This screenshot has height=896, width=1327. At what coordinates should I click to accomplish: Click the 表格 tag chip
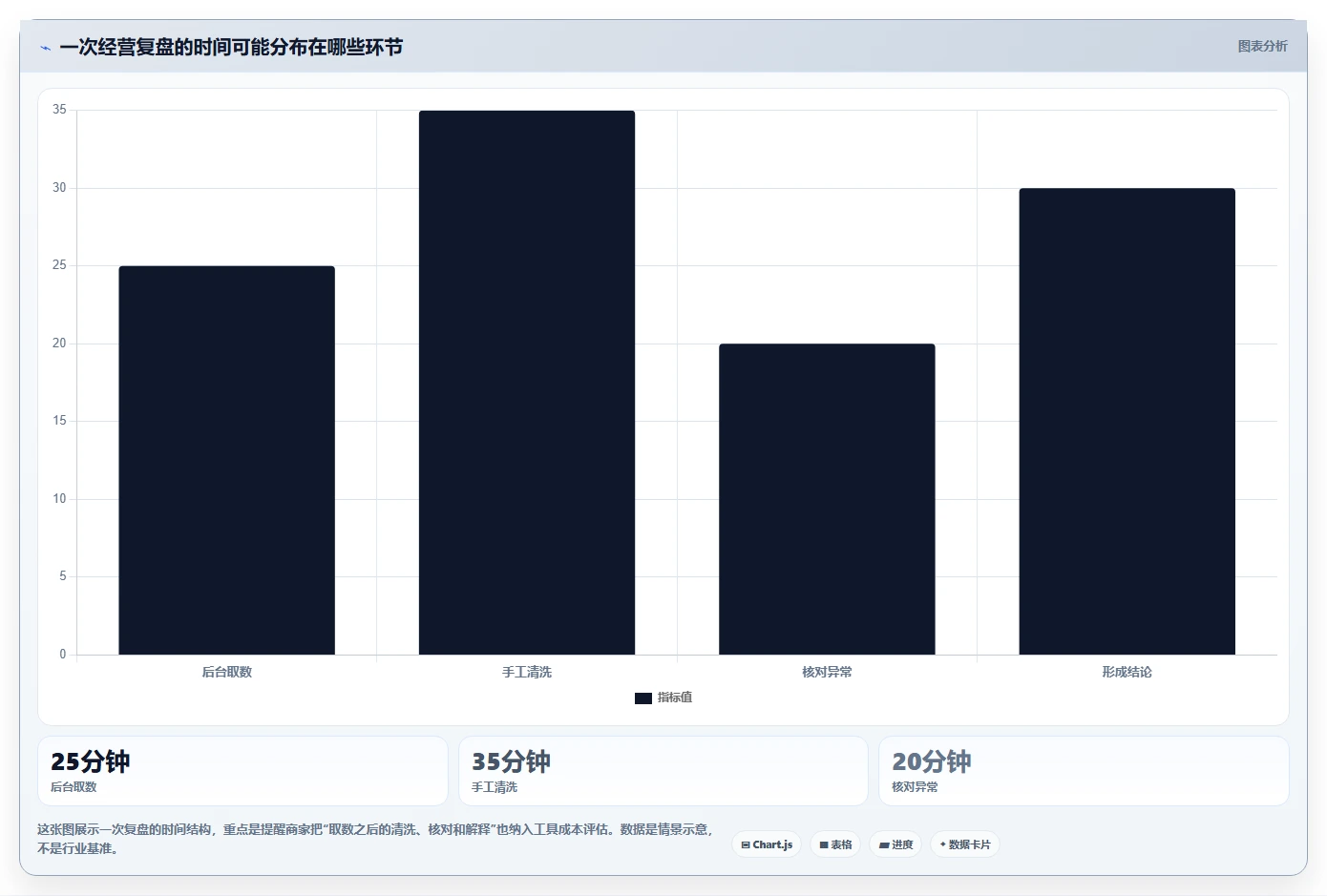click(835, 844)
